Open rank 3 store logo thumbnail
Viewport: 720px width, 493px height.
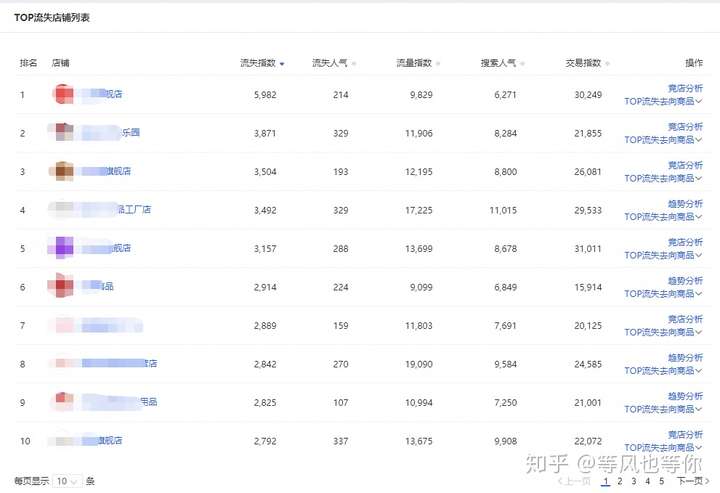(63, 171)
